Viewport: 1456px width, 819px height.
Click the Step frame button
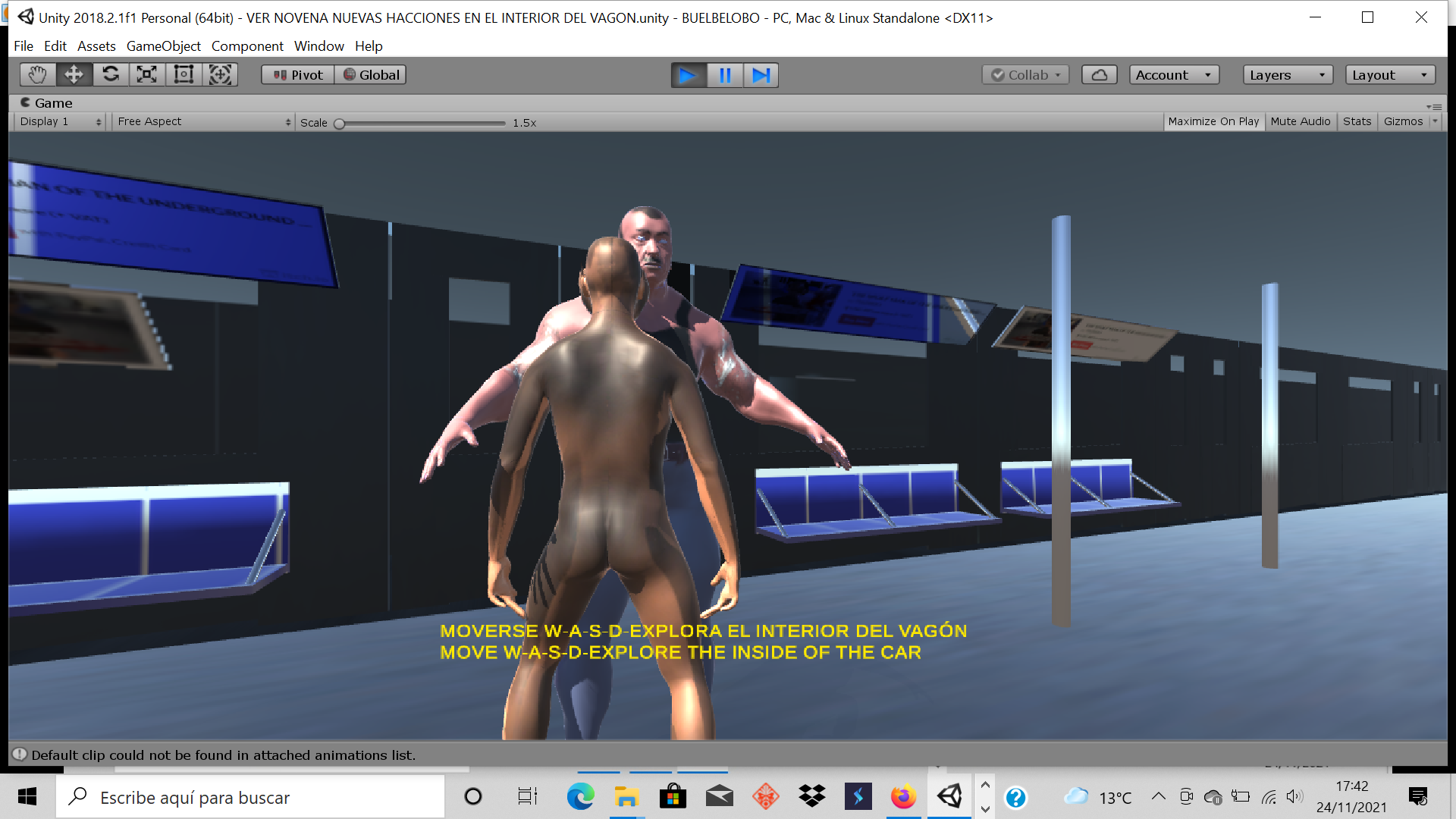[761, 75]
